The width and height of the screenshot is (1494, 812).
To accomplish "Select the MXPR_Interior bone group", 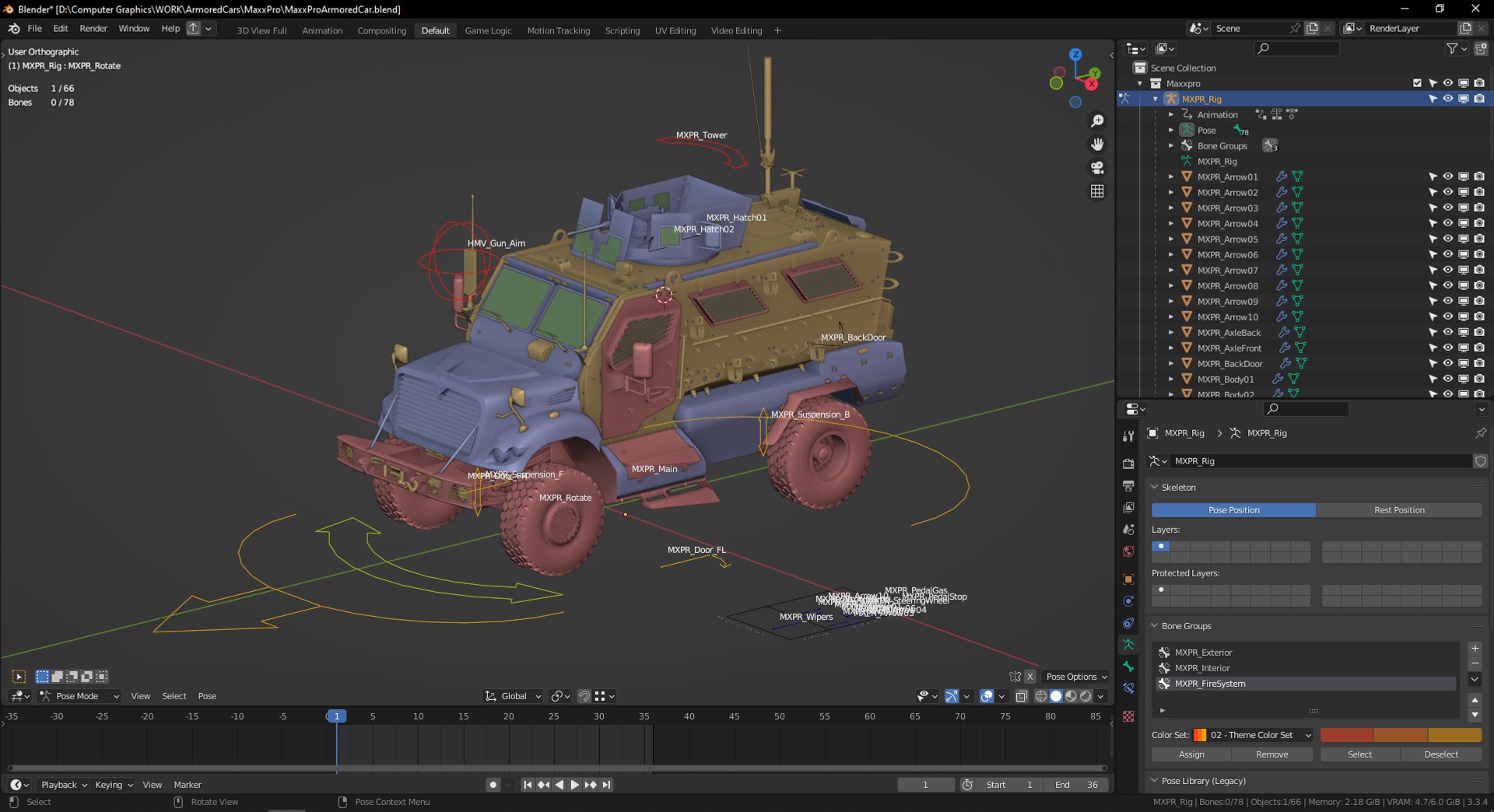I will (1306, 668).
